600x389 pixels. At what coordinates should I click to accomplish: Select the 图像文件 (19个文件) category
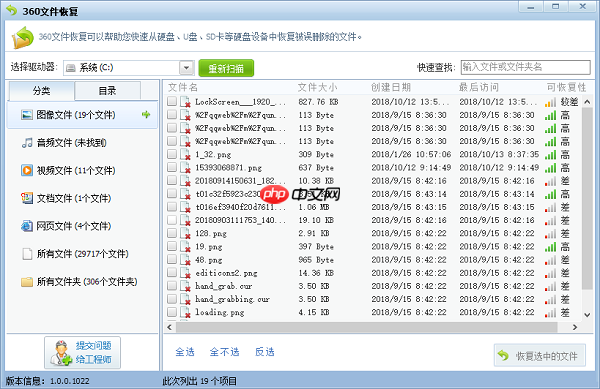(82, 115)
